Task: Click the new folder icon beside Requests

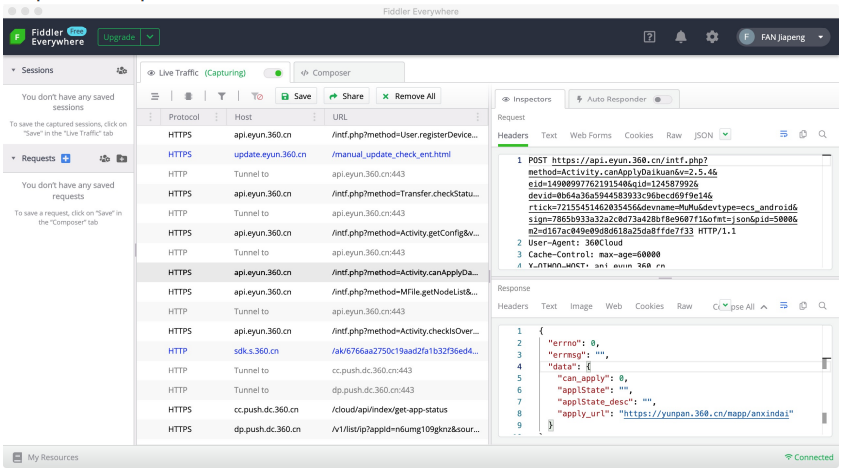Action: [121, 158]
